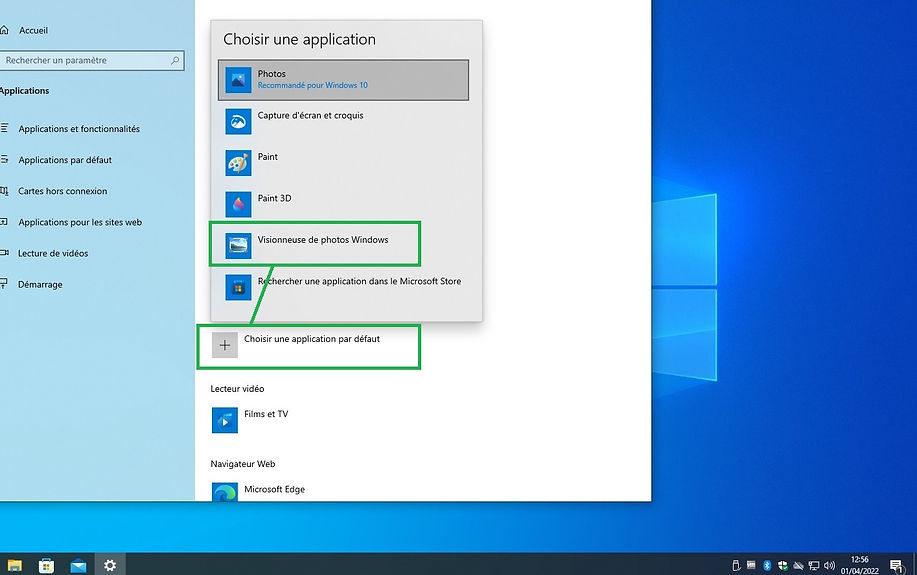Select Paint 3D as default app
This screenshot has height=575, width=917.
[x=343, y=205]
